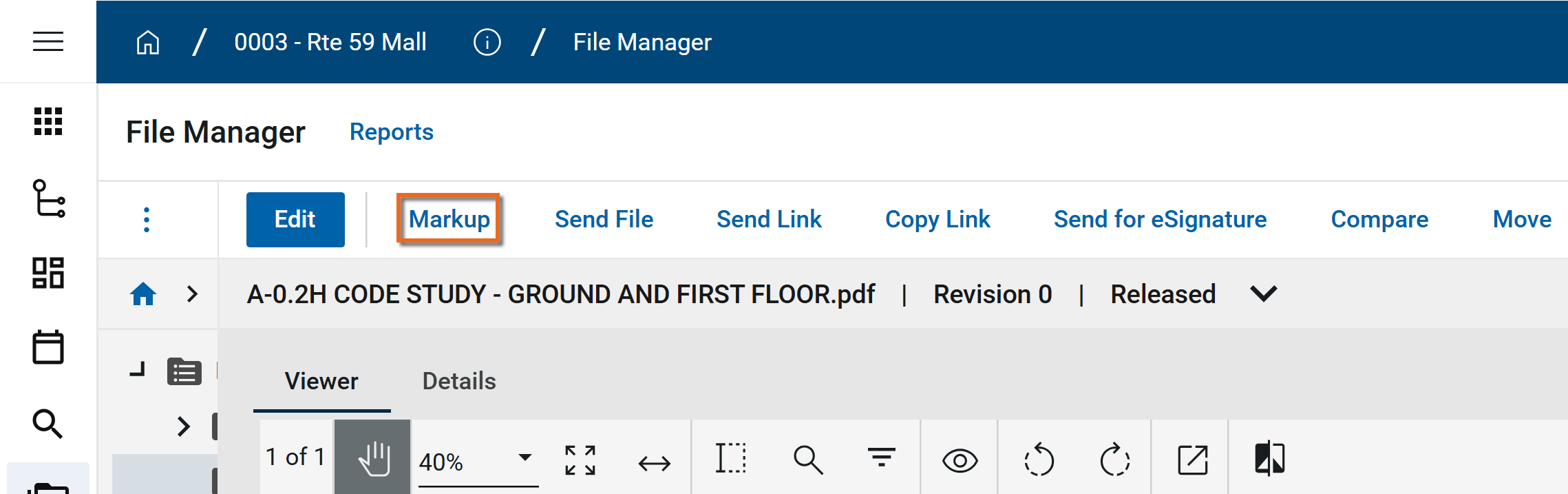Open project info circle icon

(487, 43)
